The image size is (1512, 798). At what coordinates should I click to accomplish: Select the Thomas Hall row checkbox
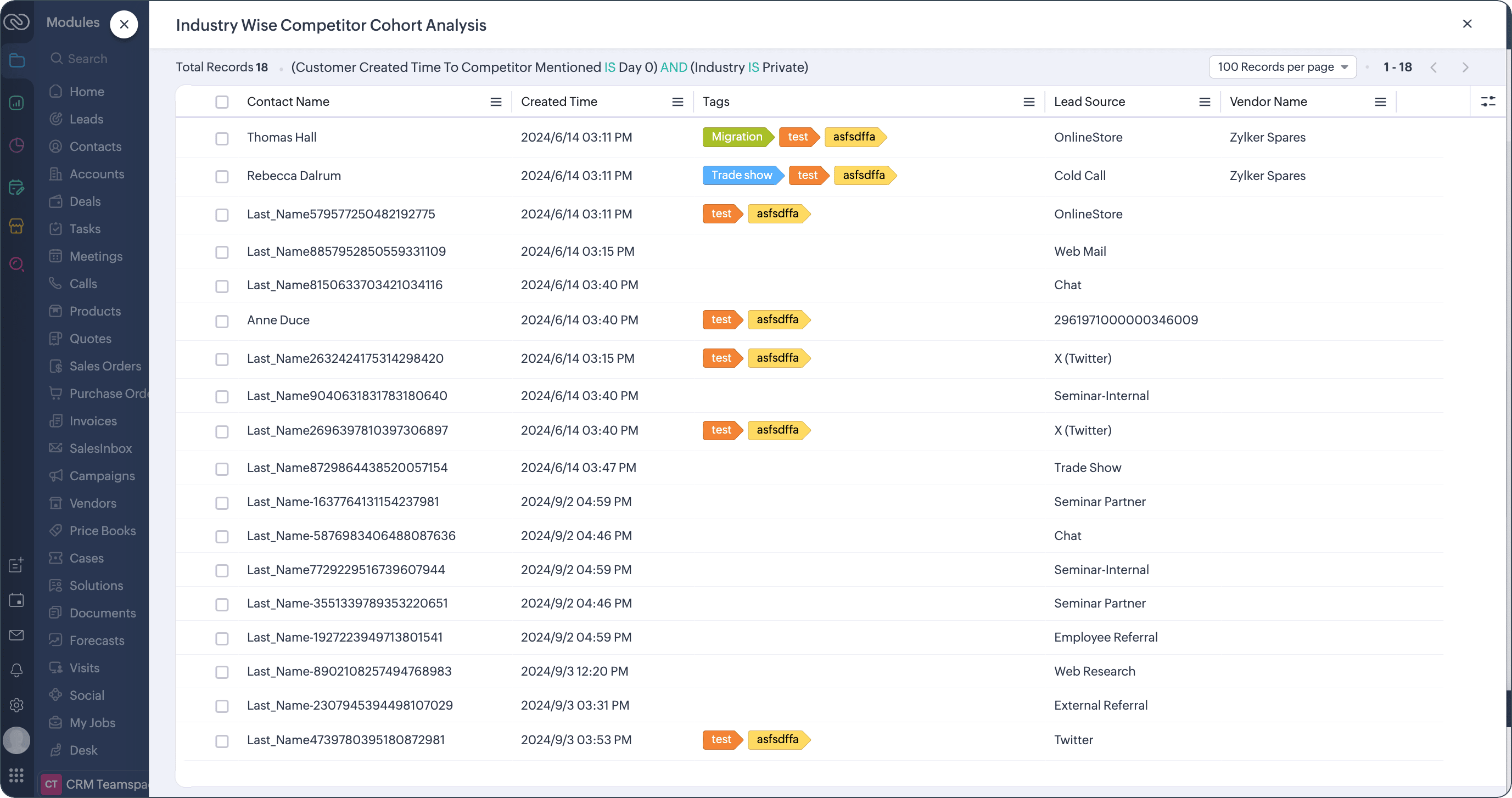(x=221, y=138)
